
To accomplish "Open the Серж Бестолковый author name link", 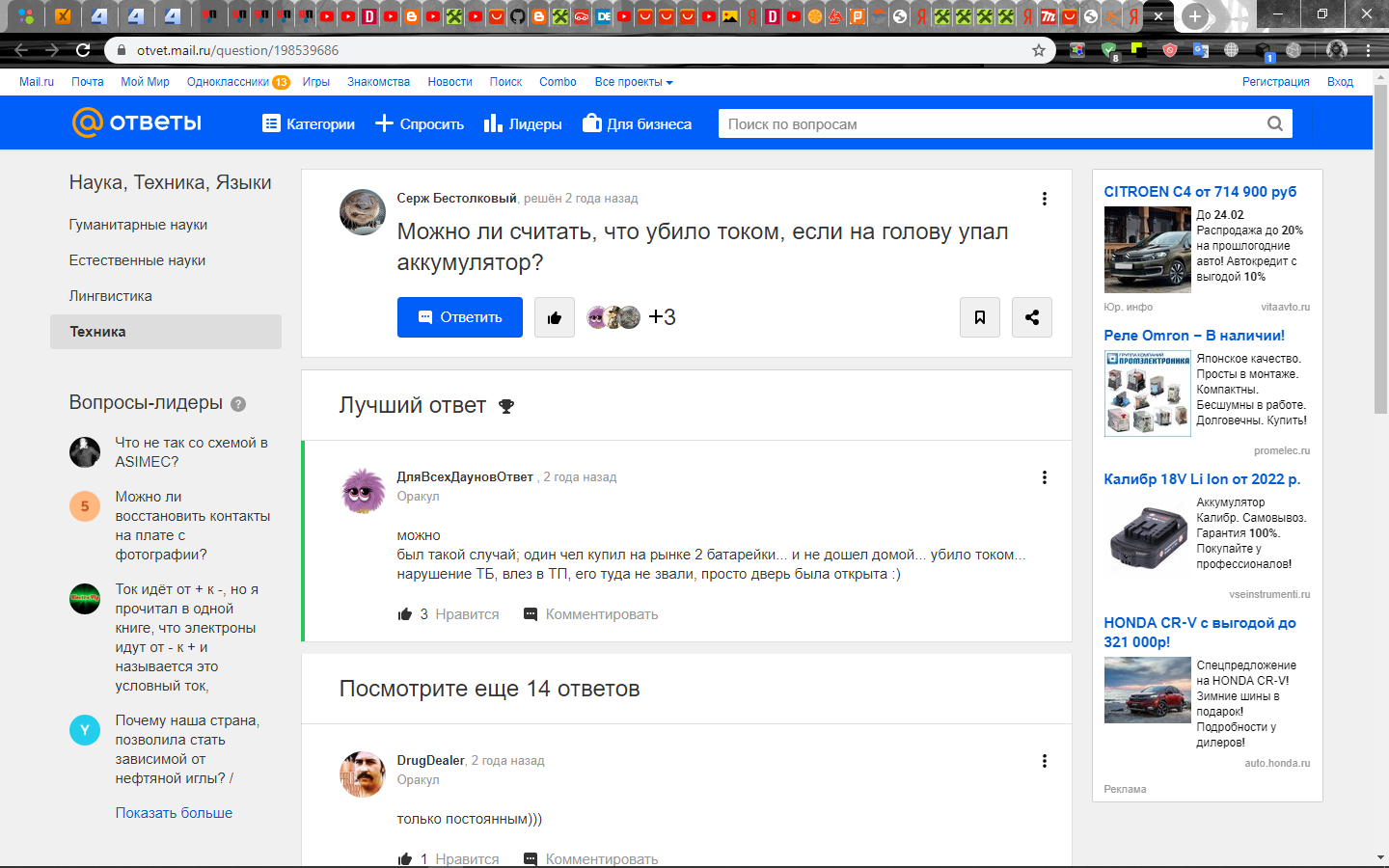I will click(457, 199).
